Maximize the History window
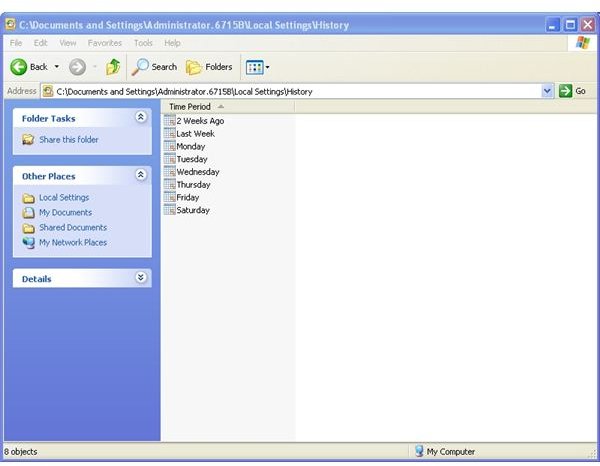 570,25
